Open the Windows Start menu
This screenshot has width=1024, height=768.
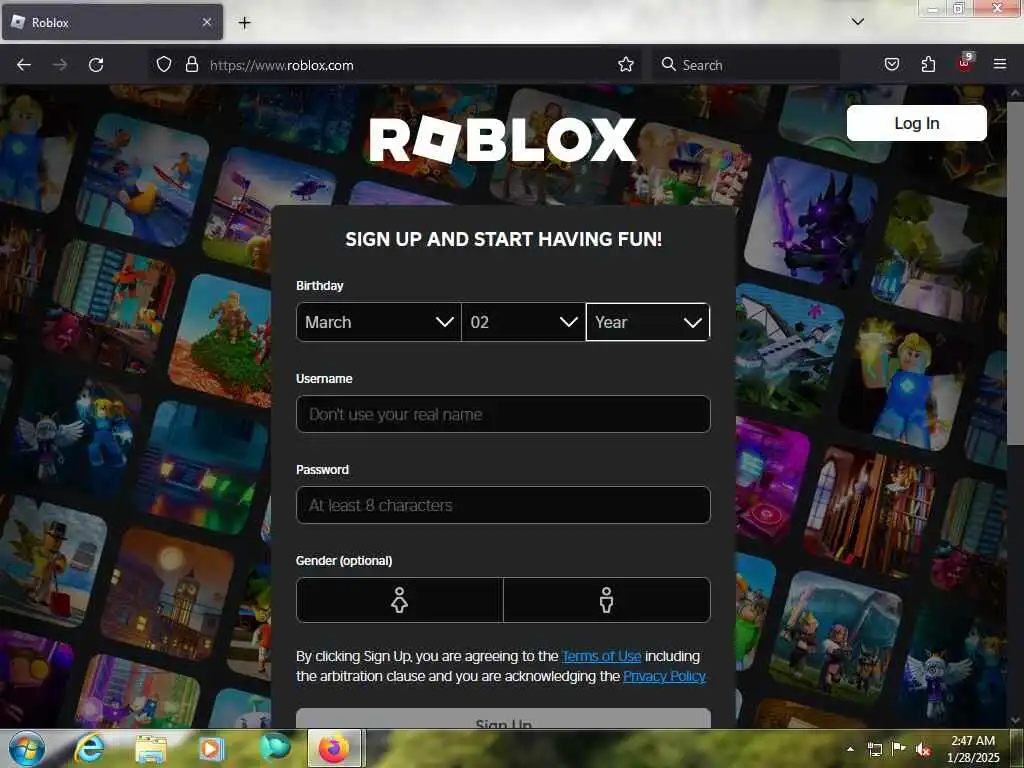27,748
